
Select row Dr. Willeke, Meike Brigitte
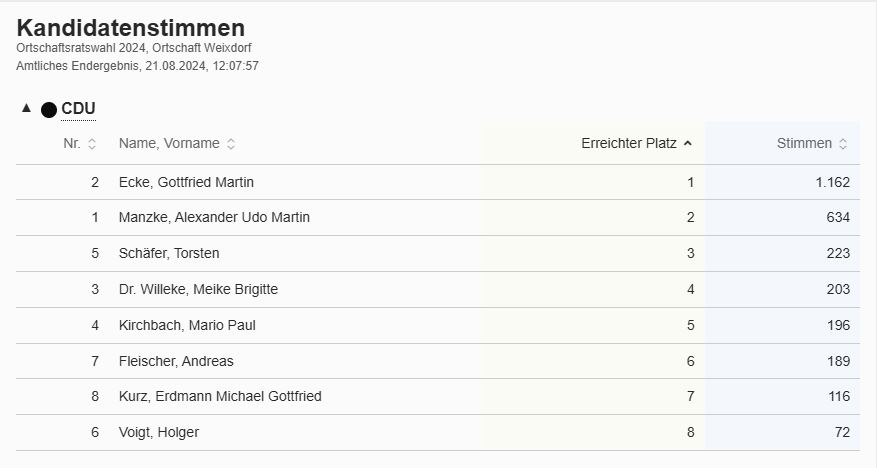[x=438, y=290]
